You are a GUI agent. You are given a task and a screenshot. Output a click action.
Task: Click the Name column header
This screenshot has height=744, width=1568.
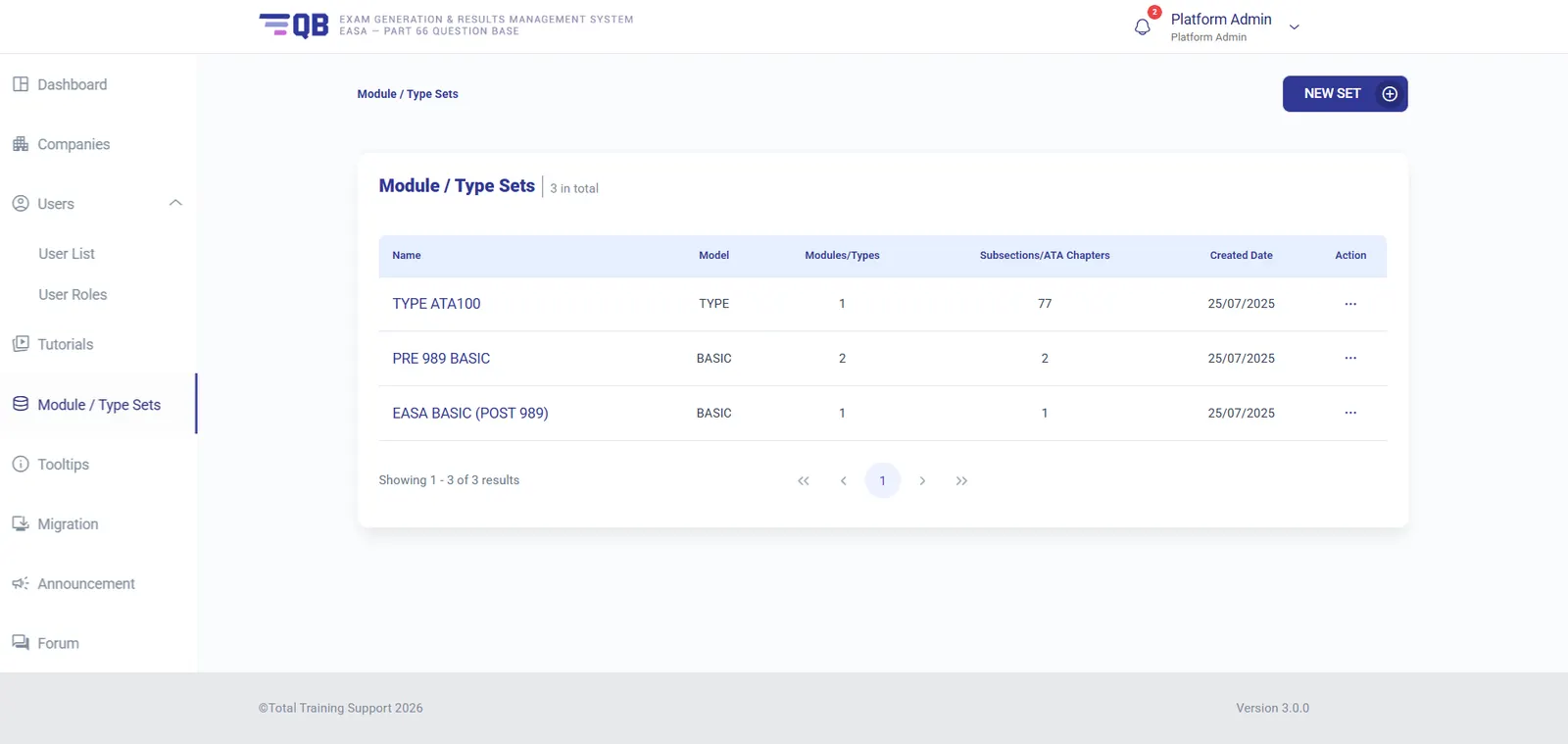407,256
